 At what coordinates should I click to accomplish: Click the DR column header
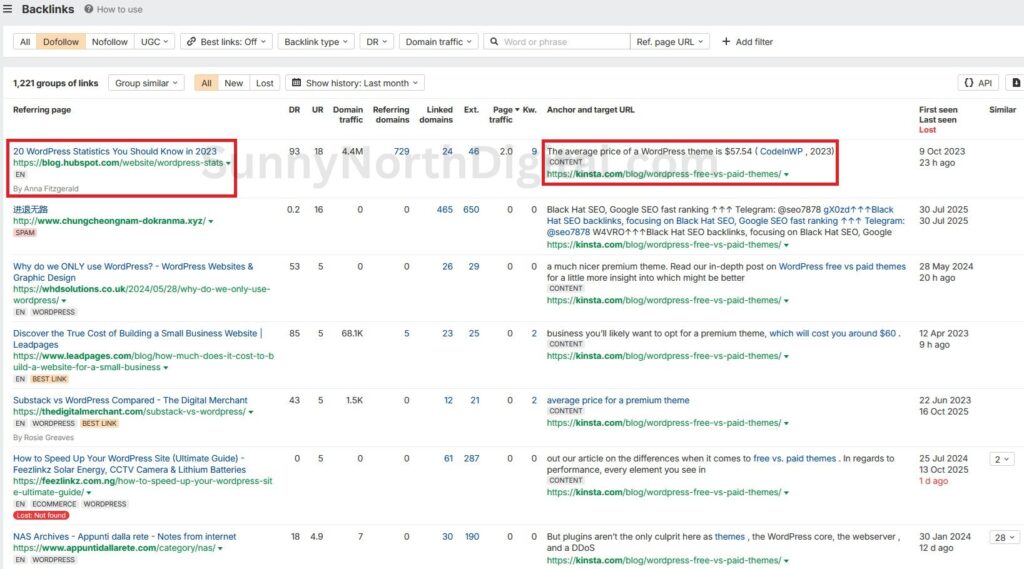(294, 110)
